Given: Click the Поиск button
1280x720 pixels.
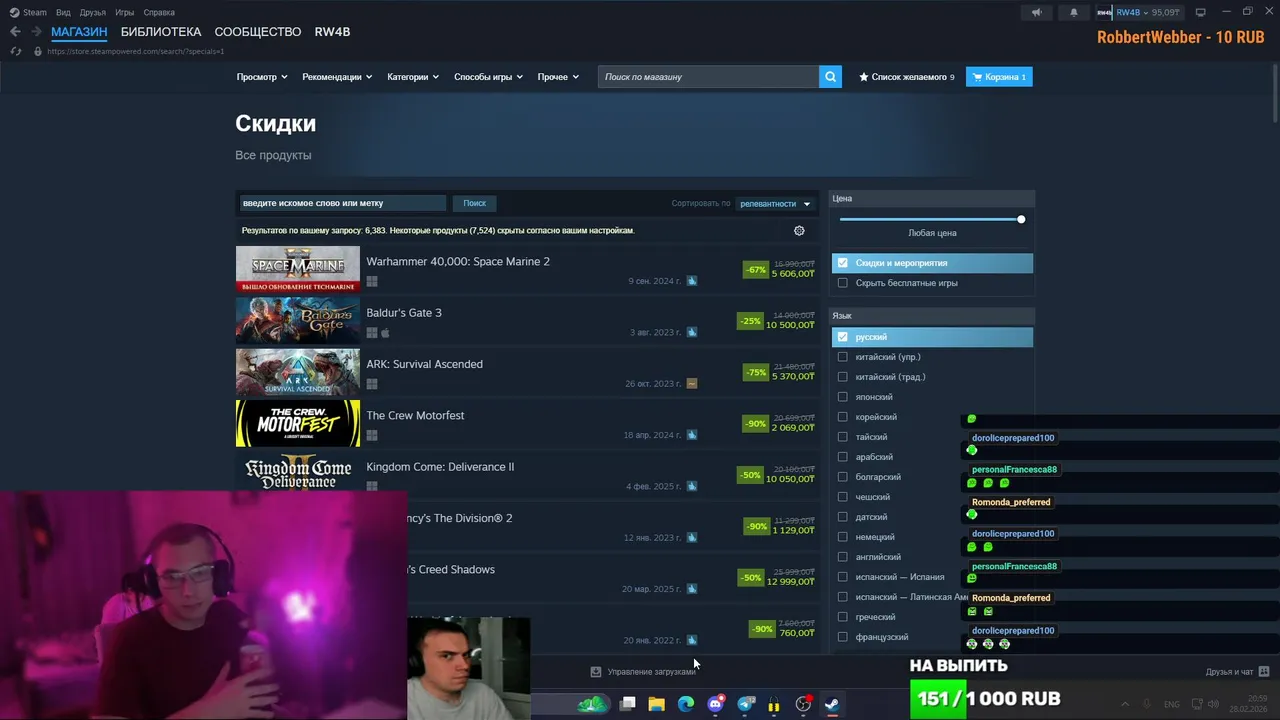Looking at the screenshot, I should pyautogui.click(x=474, y=203).
